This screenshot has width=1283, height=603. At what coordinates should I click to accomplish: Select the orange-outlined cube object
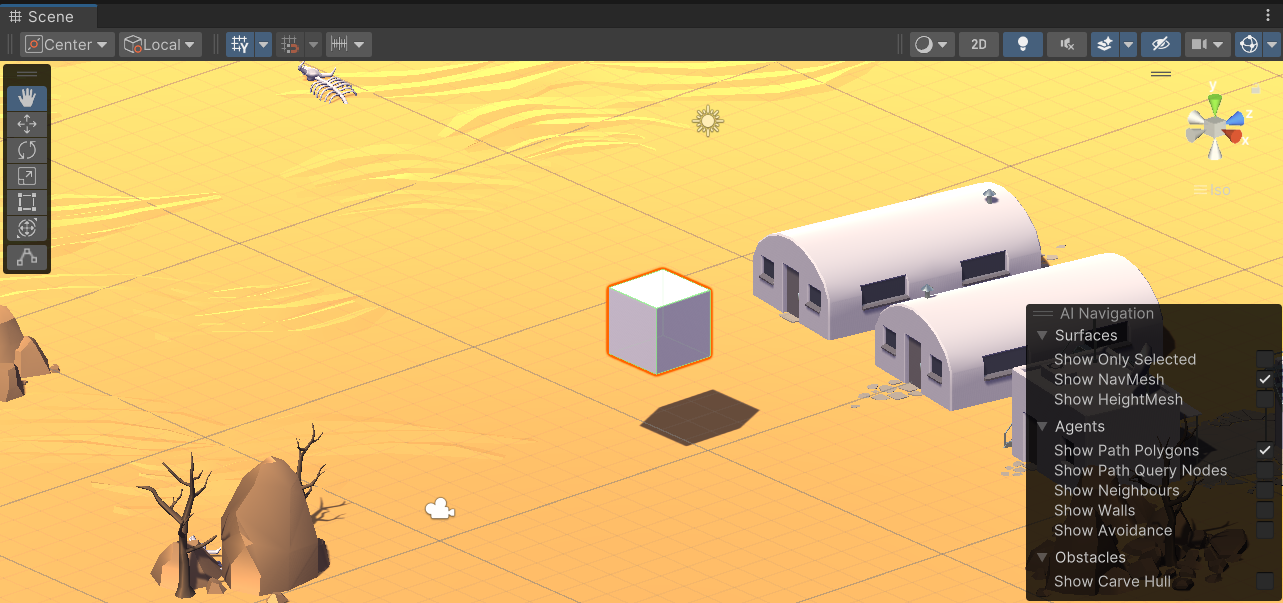pos(659,322)
